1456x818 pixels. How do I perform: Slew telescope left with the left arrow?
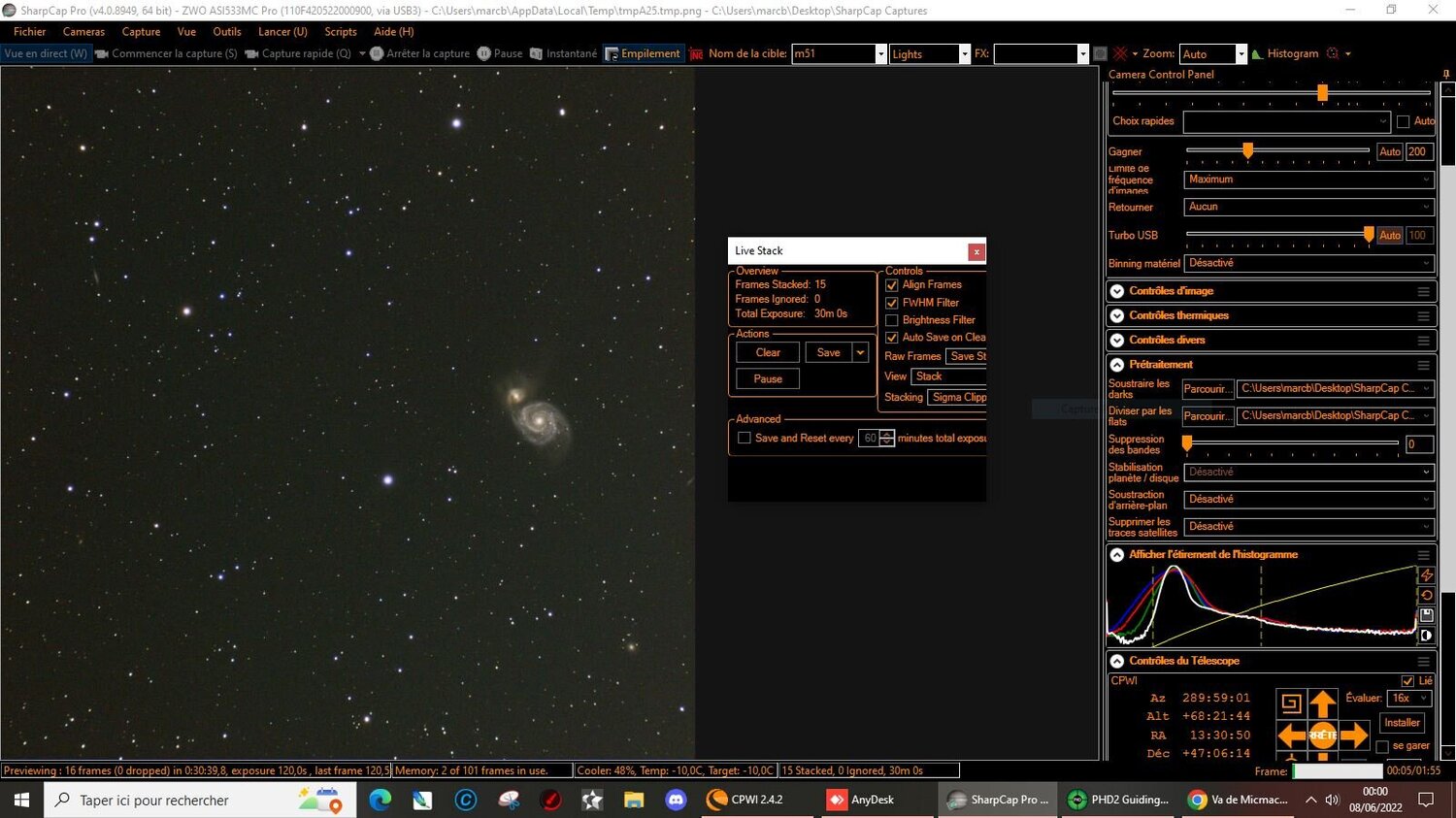pos(1291,736)
